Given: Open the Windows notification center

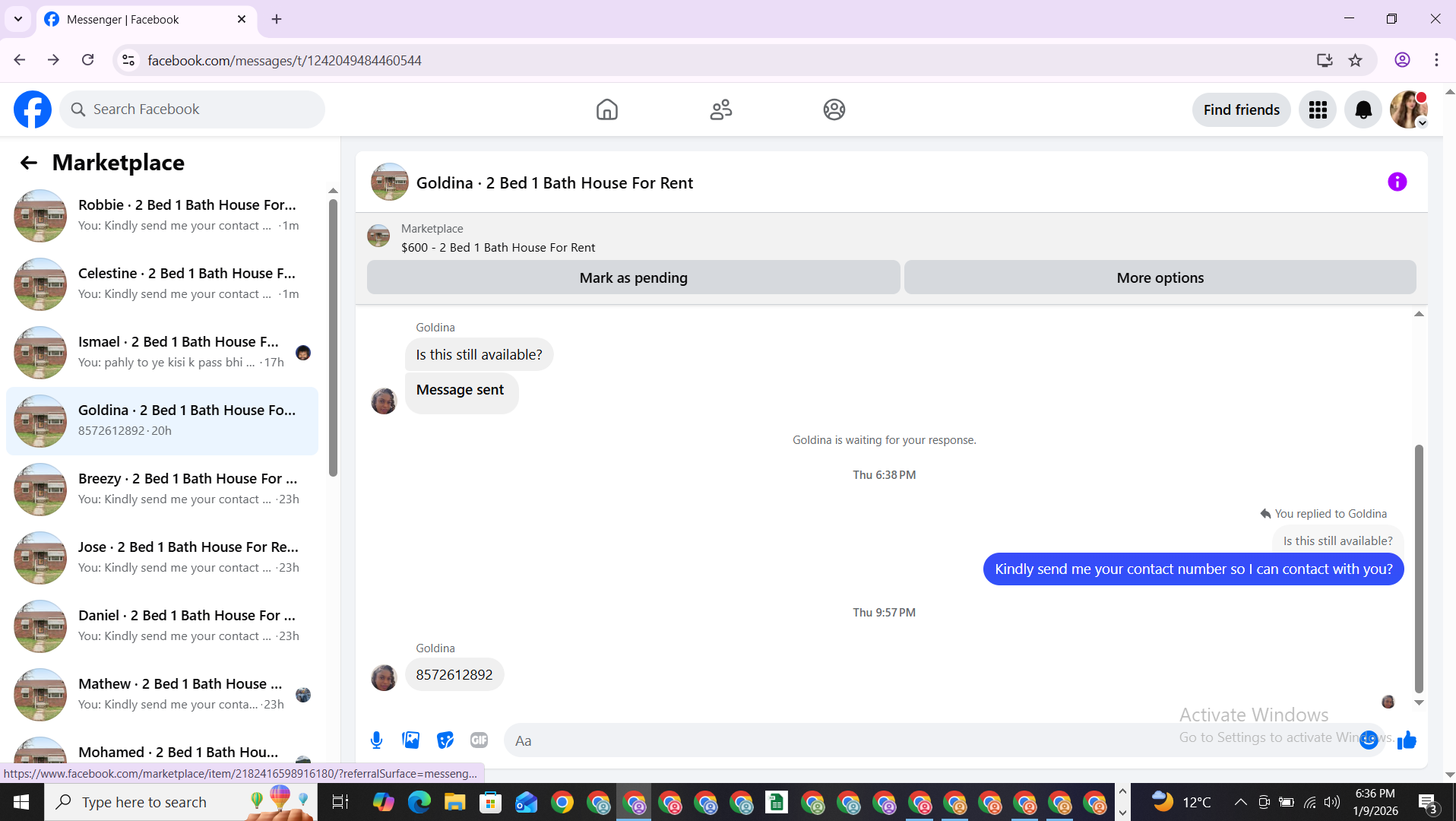Looking at the screenshot, I should point(1427,802).
